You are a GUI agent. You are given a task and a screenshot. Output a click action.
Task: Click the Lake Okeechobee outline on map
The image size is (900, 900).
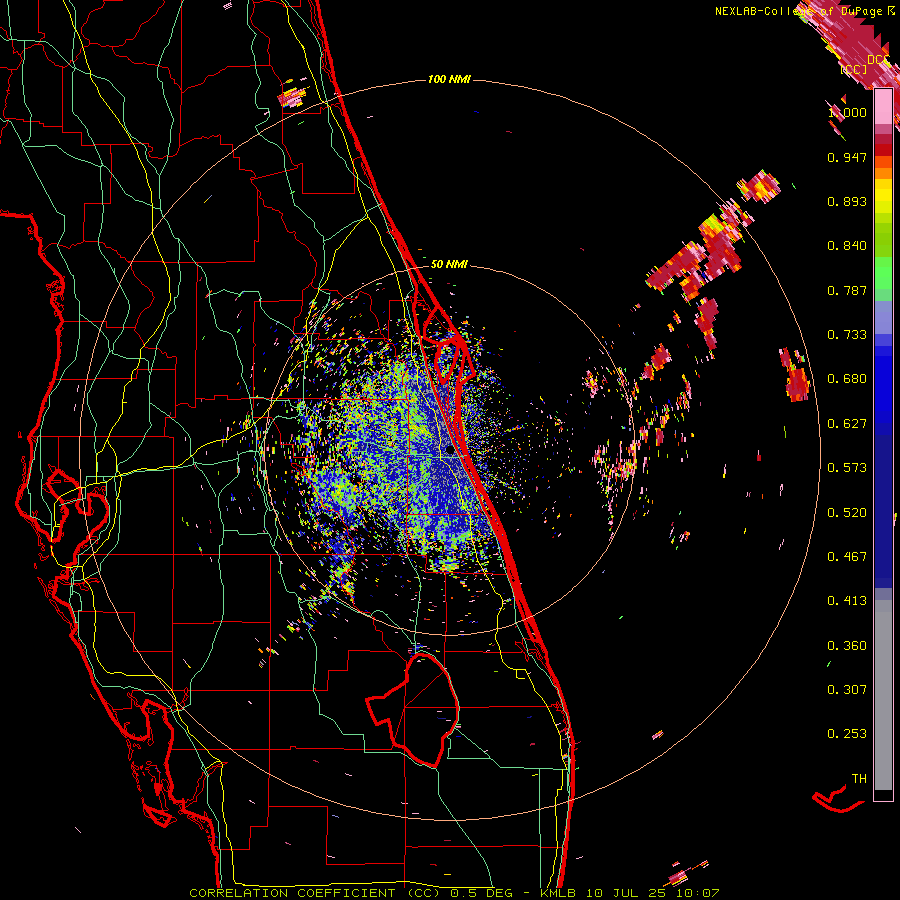coord(413,711)
